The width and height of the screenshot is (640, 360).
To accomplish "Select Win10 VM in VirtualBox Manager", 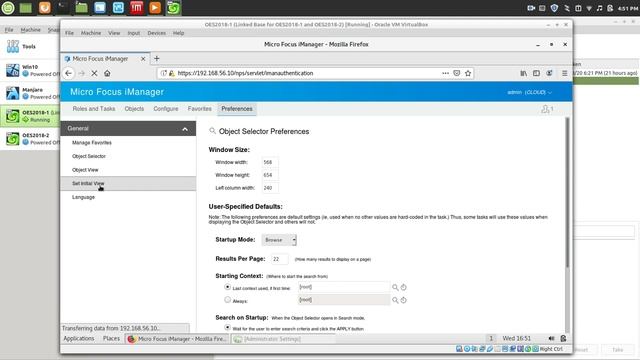I will 30,70.
